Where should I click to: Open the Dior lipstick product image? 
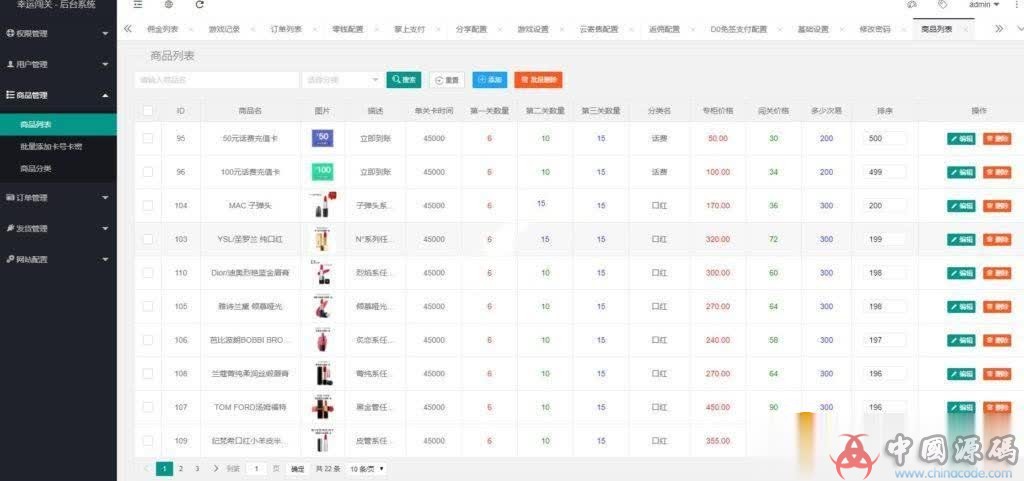coord(322,273)
